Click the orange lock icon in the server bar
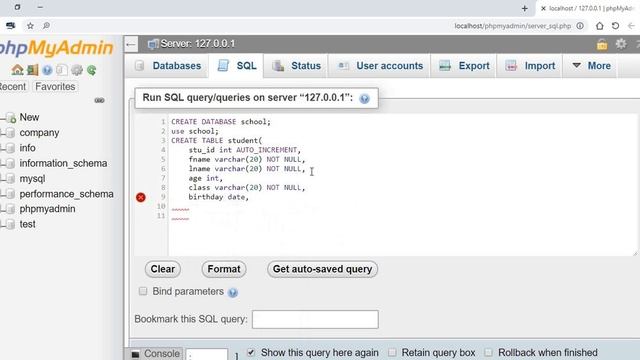 pos(602,44)
